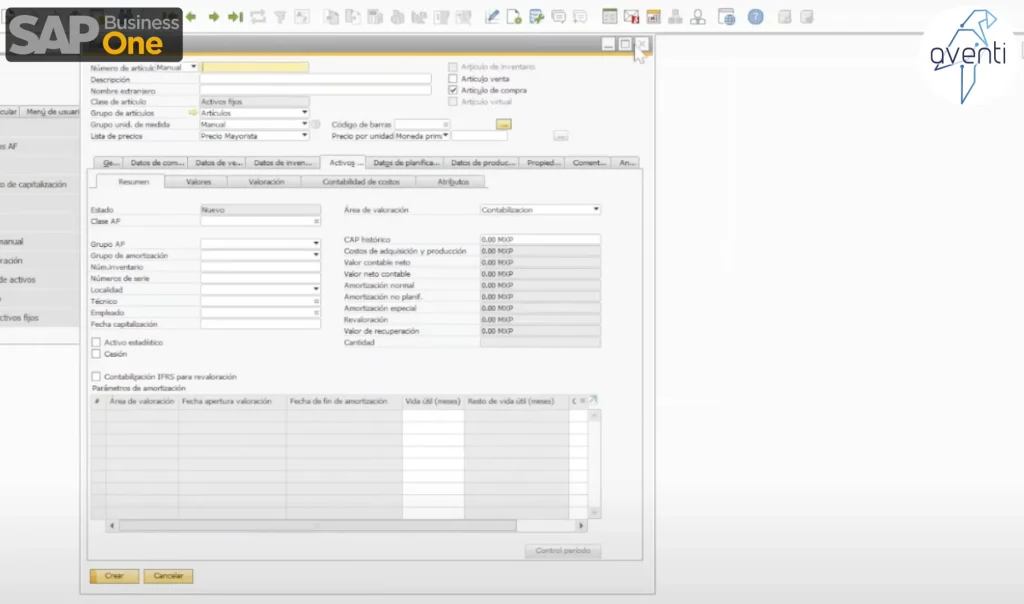Click the horizontal scrollbar right arrow
Screen dimensions: 1024x604
(x=581, y=526)
